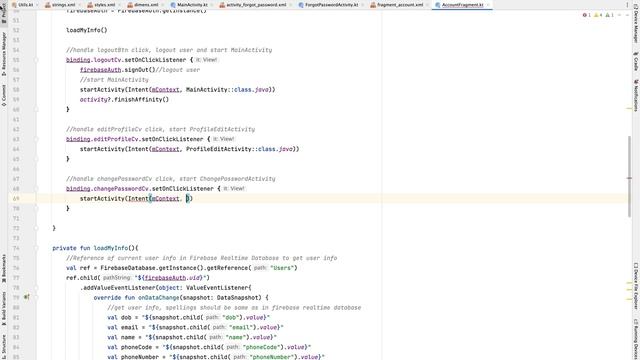Image resolution: width=640 pixels, height=360 pixels.
Task: Open activity_forgot_password.xml tab
Action: pyautogui.click(x=256, y=5)
